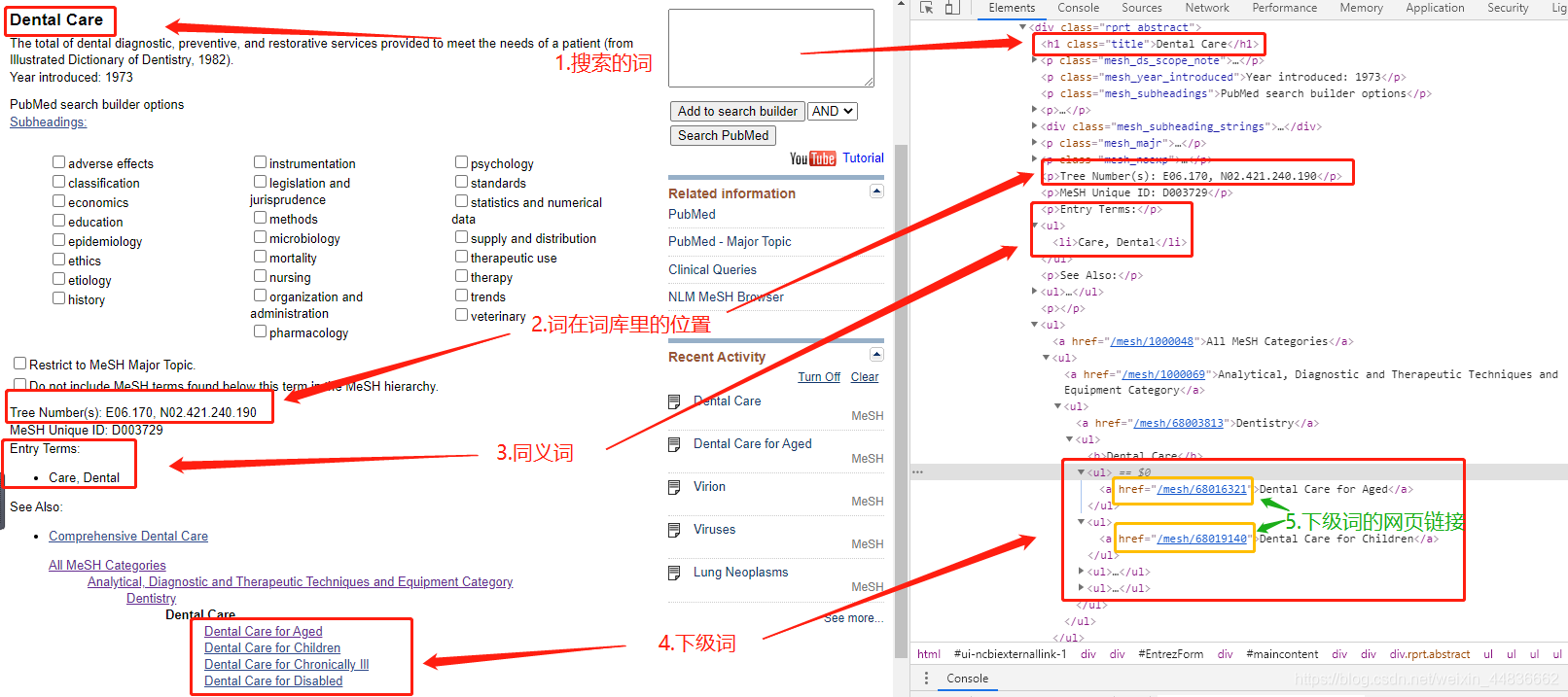Click the document icon beside Lung Neoplasms

(x=674, y=574)
